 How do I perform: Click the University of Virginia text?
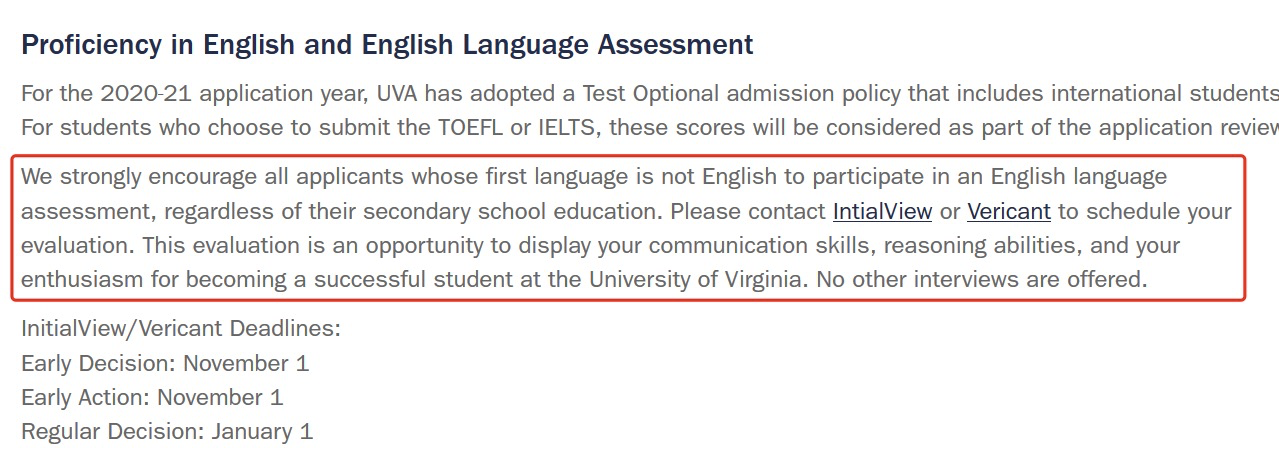[x=695, y=280]
